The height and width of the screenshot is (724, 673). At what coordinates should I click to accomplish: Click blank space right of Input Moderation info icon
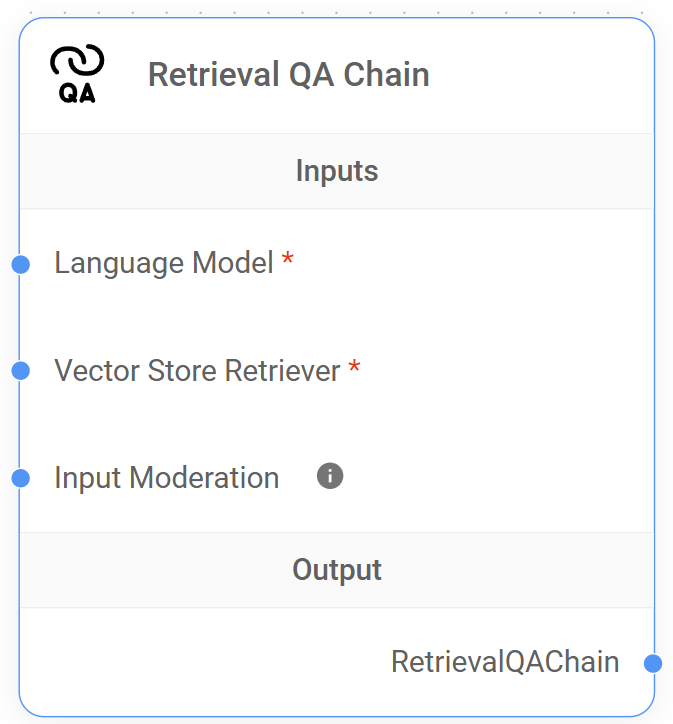(490, 478)
